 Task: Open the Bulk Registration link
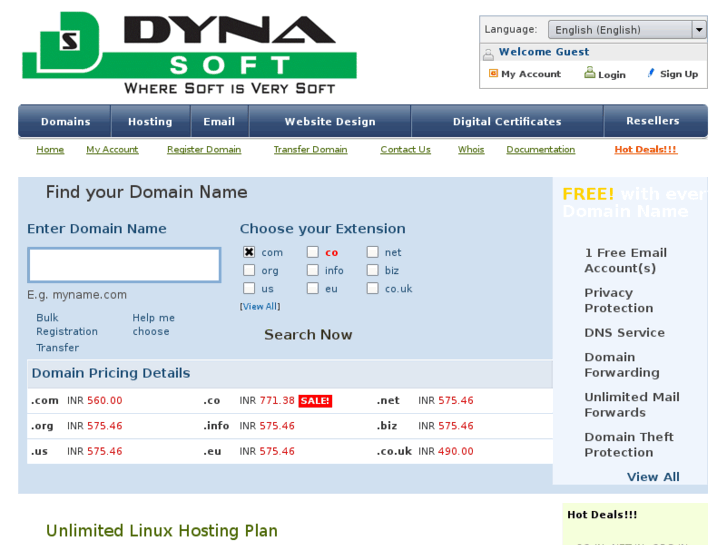click(67, 325)
